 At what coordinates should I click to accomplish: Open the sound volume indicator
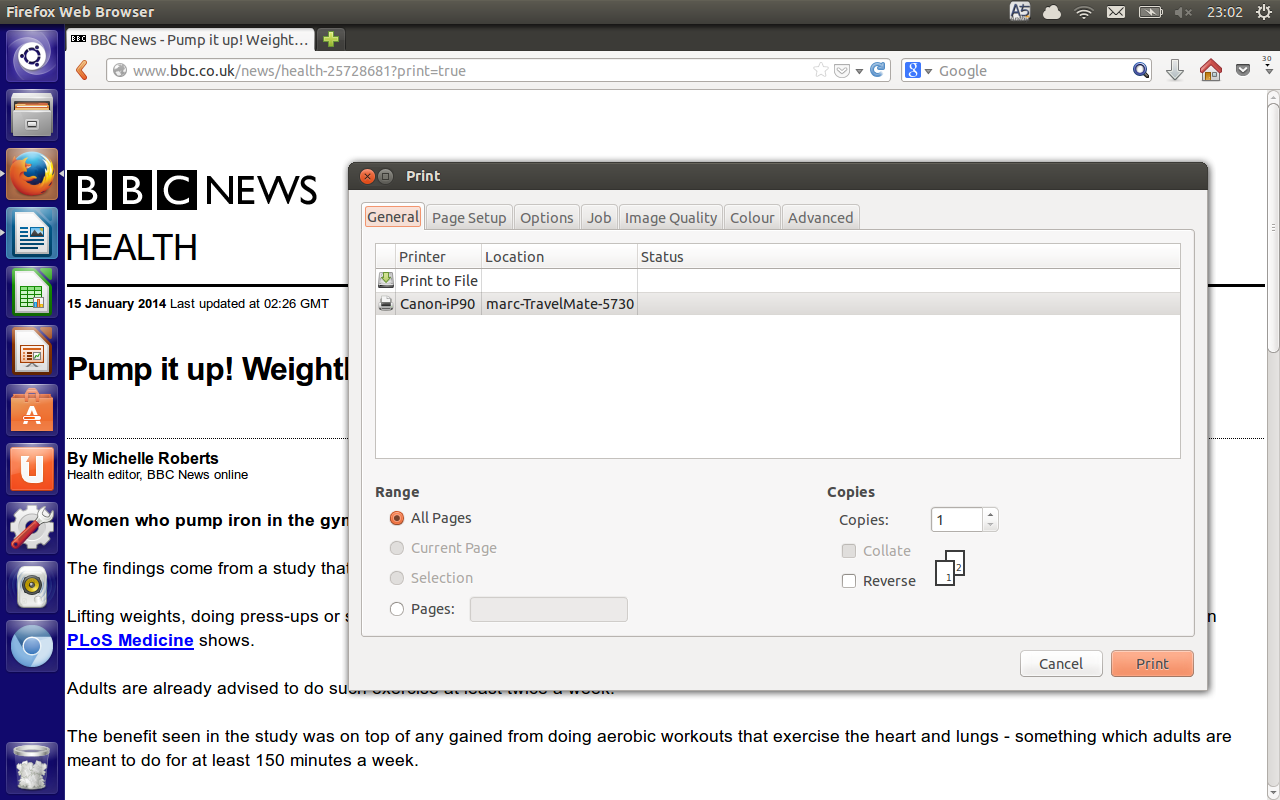(1183, 12)
